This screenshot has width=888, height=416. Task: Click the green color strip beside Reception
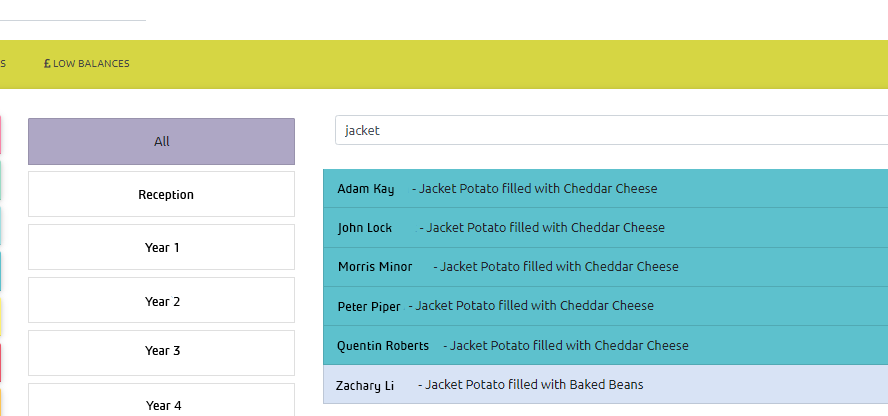point(1,181)
